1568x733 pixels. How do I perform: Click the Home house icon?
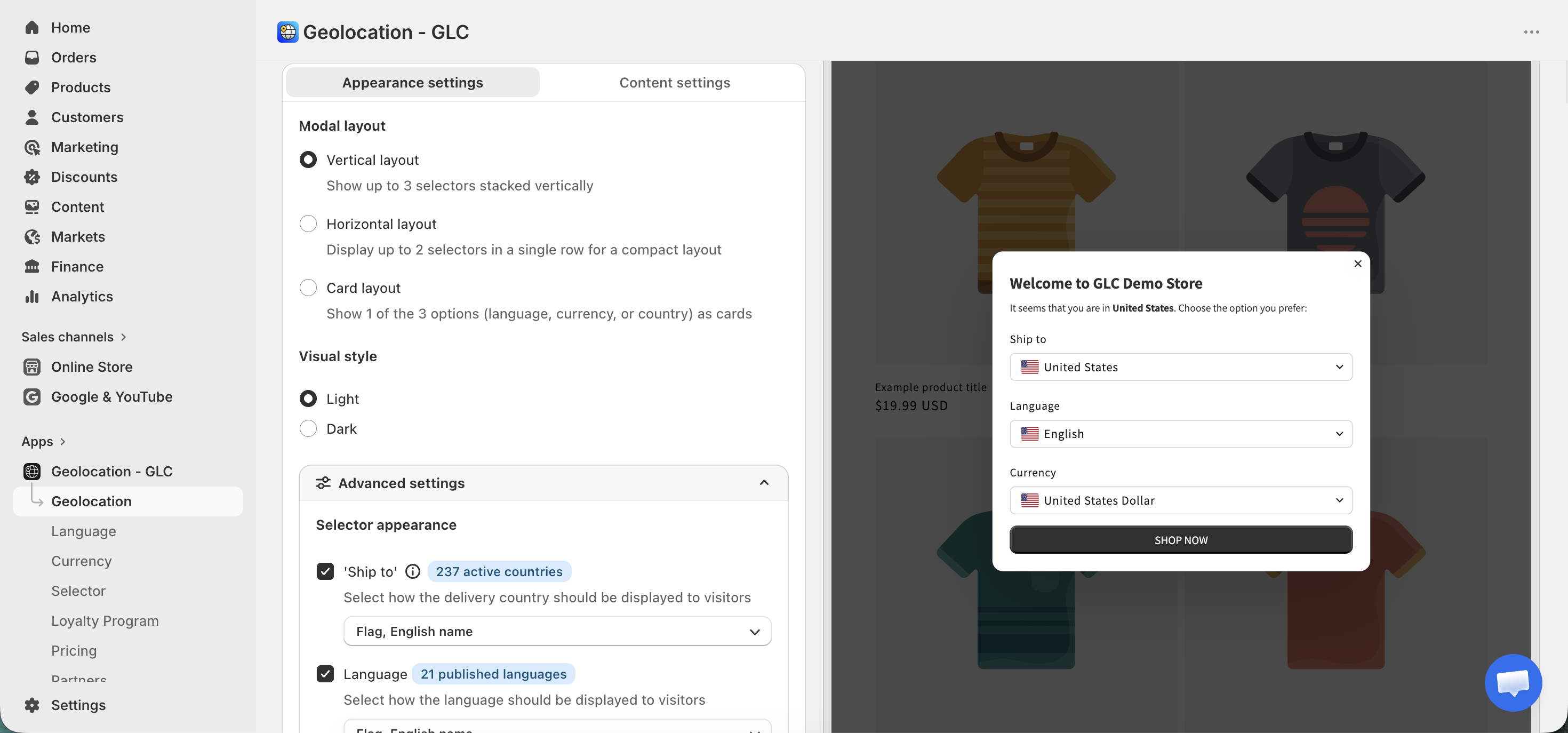pos(31,27)
